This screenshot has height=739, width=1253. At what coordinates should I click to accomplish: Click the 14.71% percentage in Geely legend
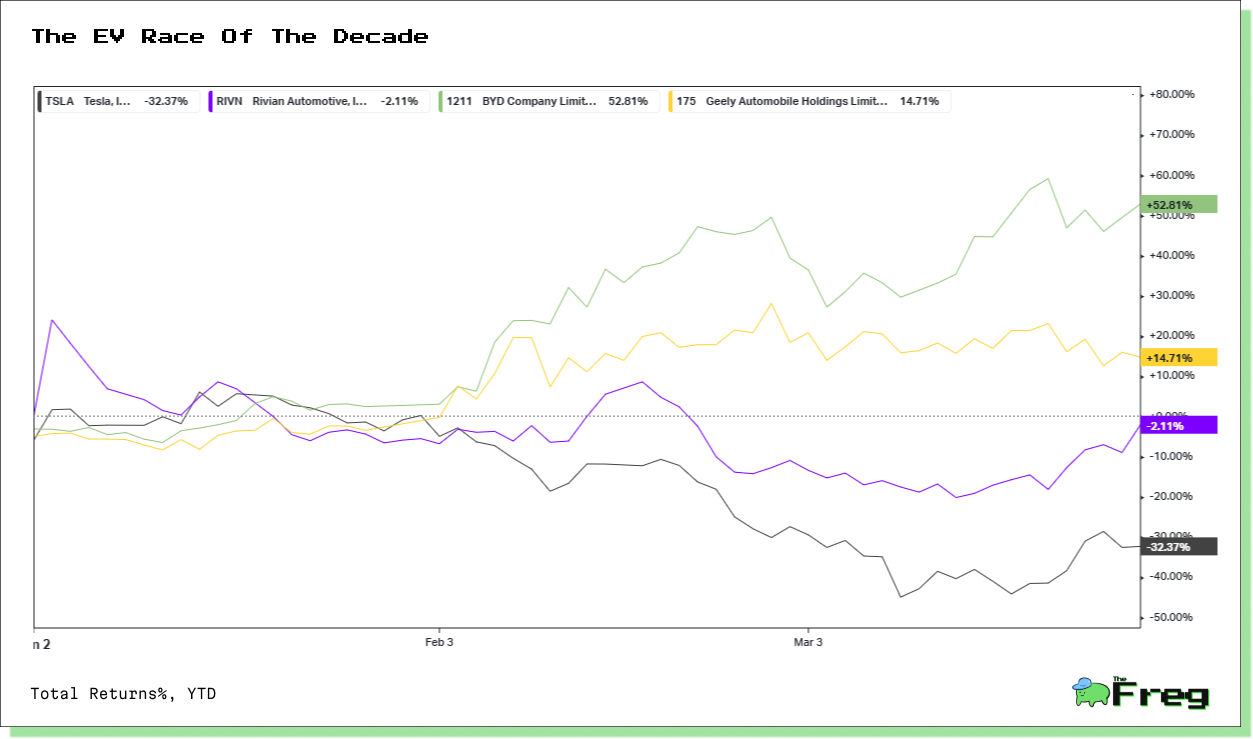tap(919, 101)
